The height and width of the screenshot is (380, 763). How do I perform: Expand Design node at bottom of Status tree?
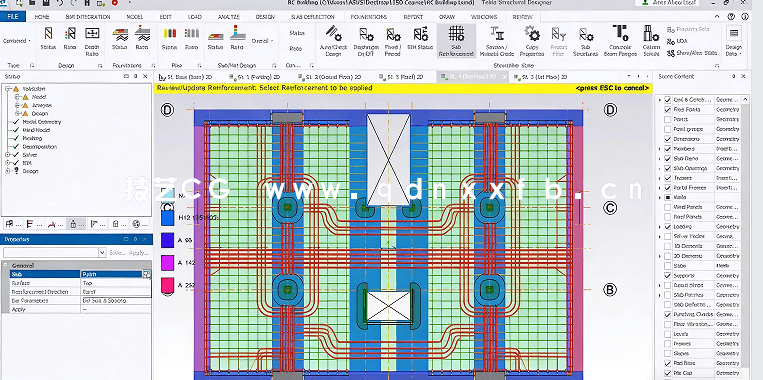pyautogui.click(x=8, y=171)
